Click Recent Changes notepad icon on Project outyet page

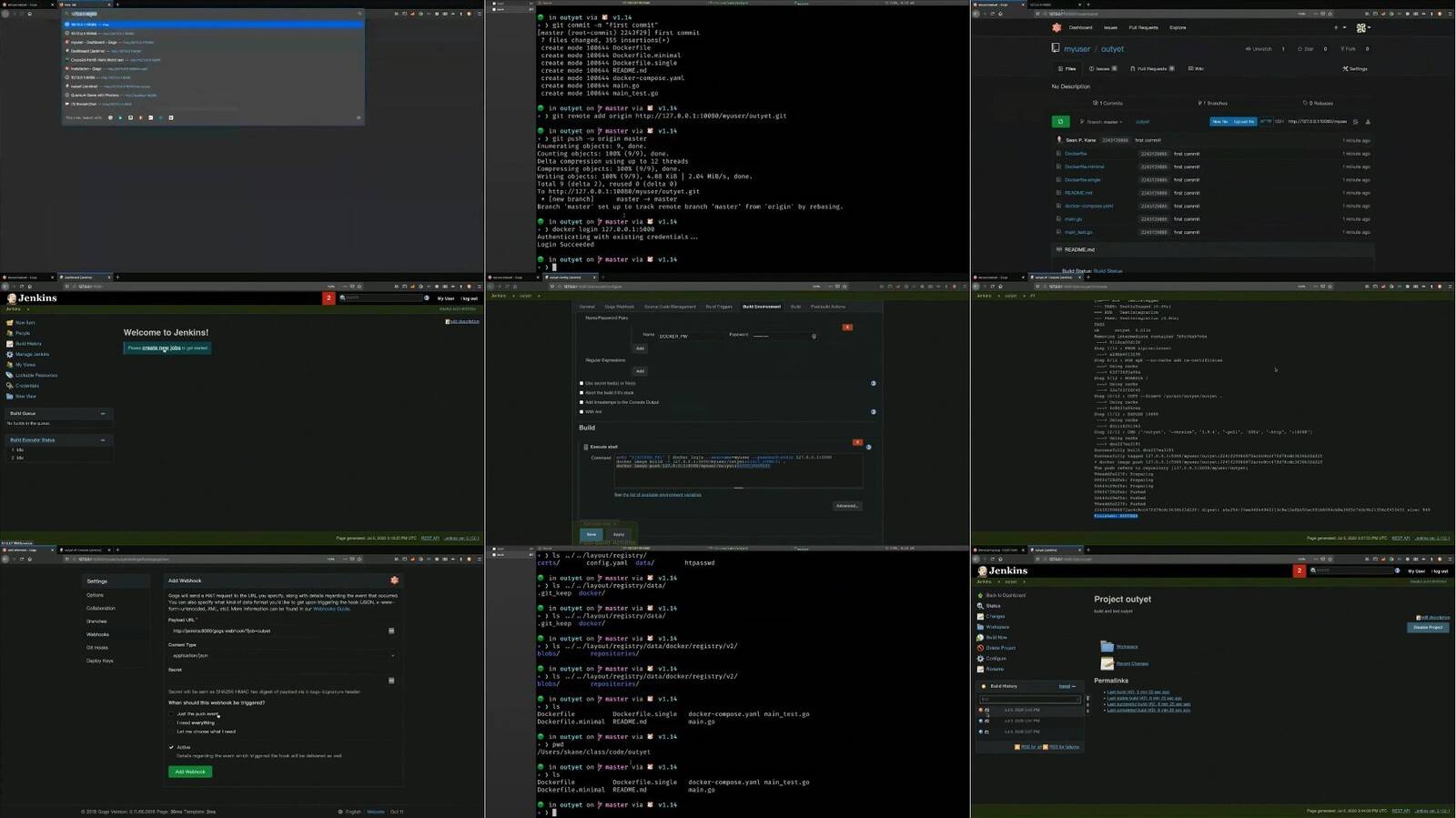point(1107,663)
